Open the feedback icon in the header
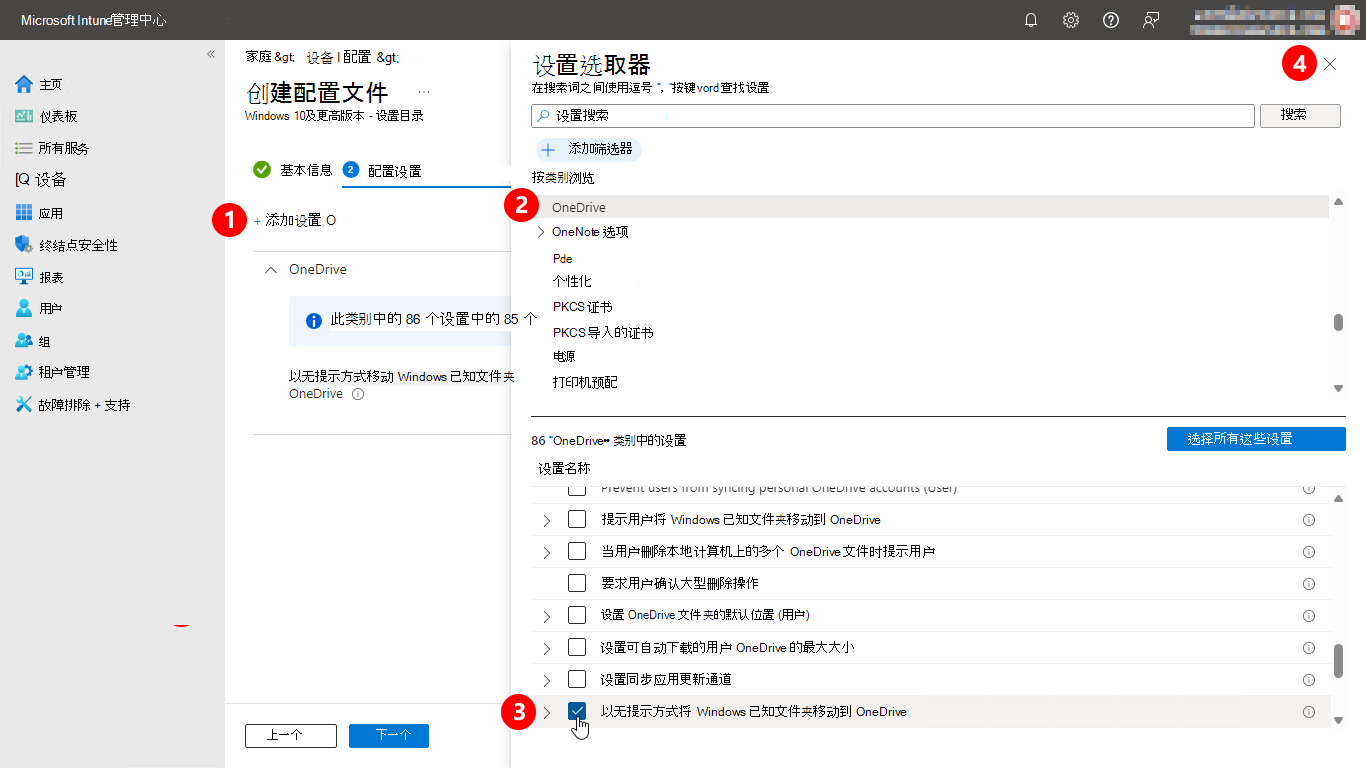Image resolution: width=1366 pixels, height=768 pixels. point(1151,20)
